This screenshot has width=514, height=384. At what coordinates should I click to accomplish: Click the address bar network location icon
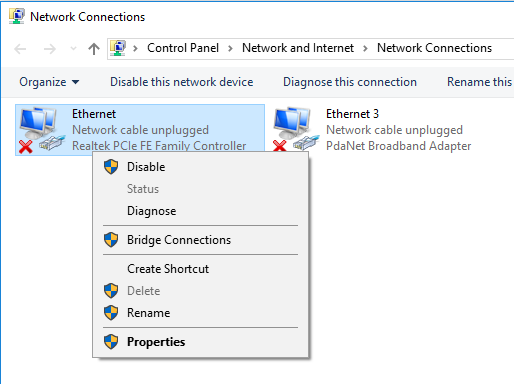(118, 48)
